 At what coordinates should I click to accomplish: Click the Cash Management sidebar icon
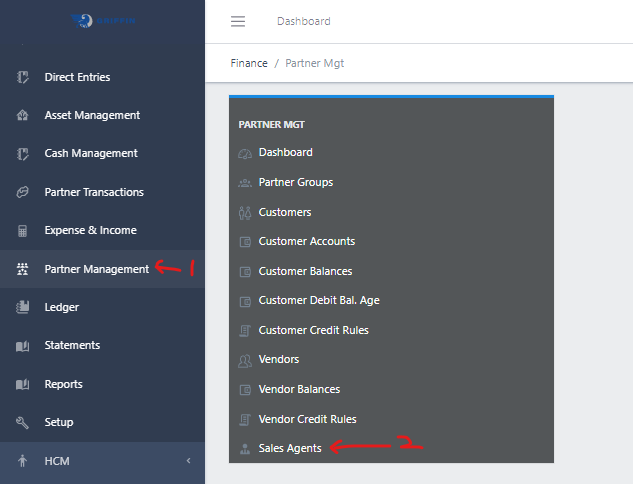23,153
